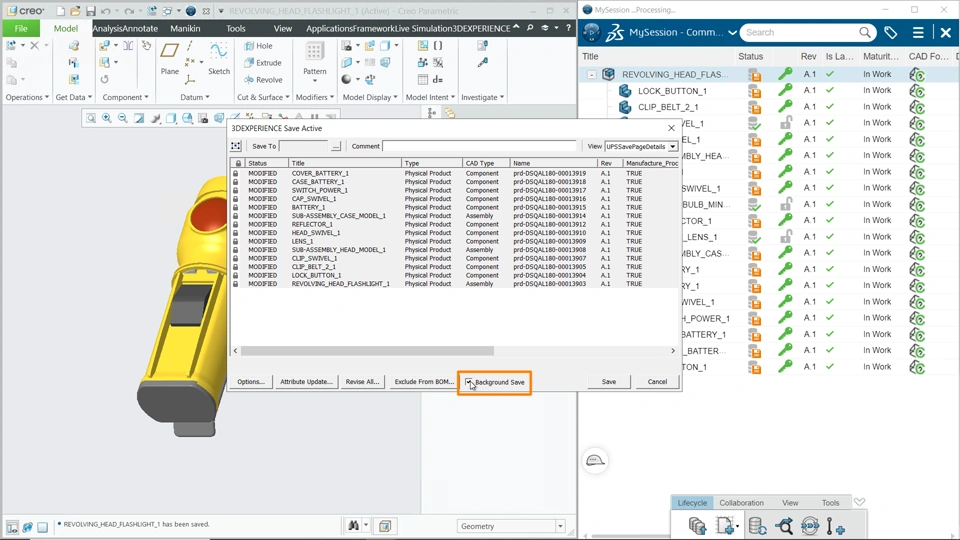The width and height of the screenshot is (960, 540).
Task: Click the Save To input field
Action: click(x=304, y=146)
